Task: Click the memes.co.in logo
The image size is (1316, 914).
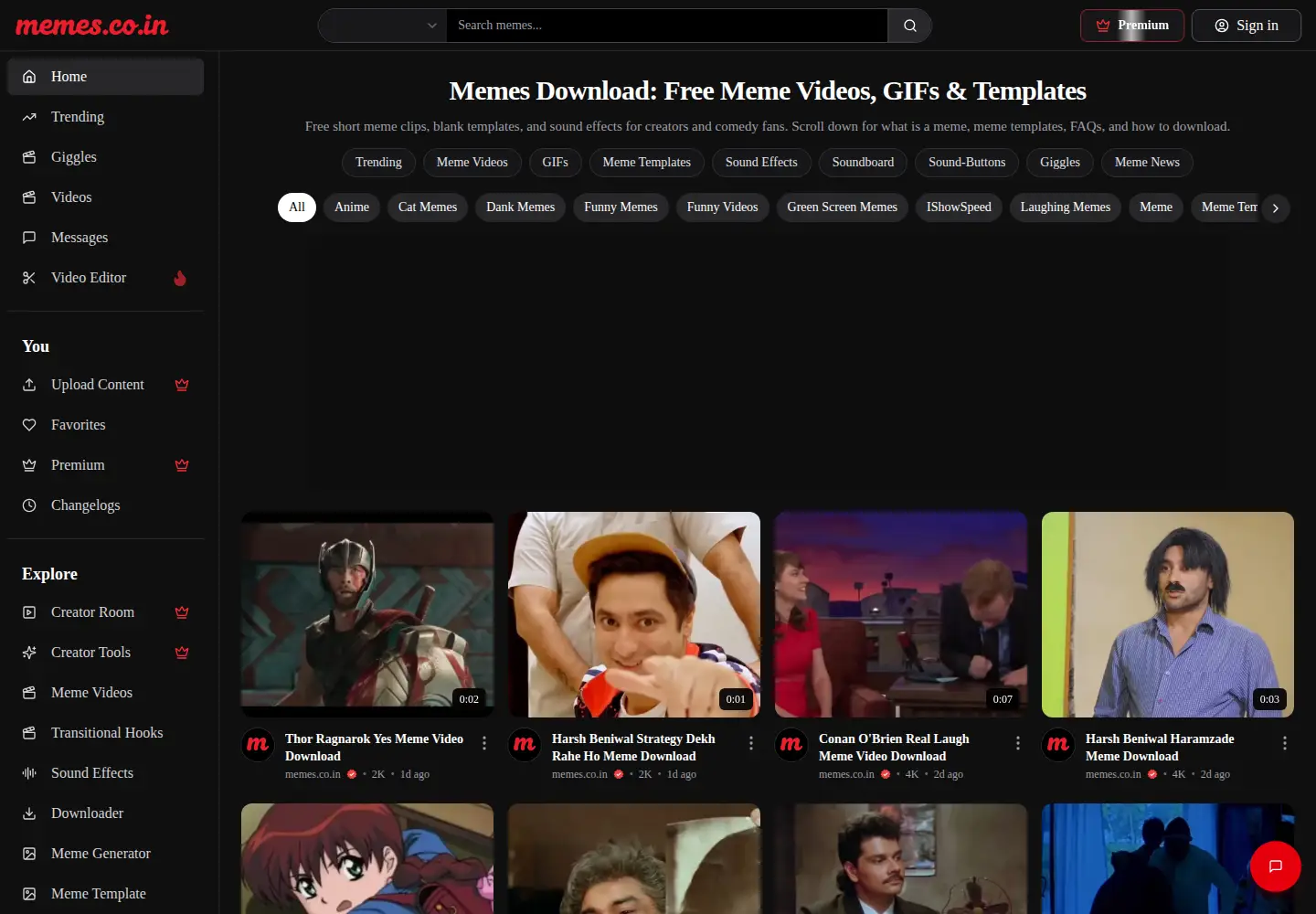Action: (x=92, y=26)
